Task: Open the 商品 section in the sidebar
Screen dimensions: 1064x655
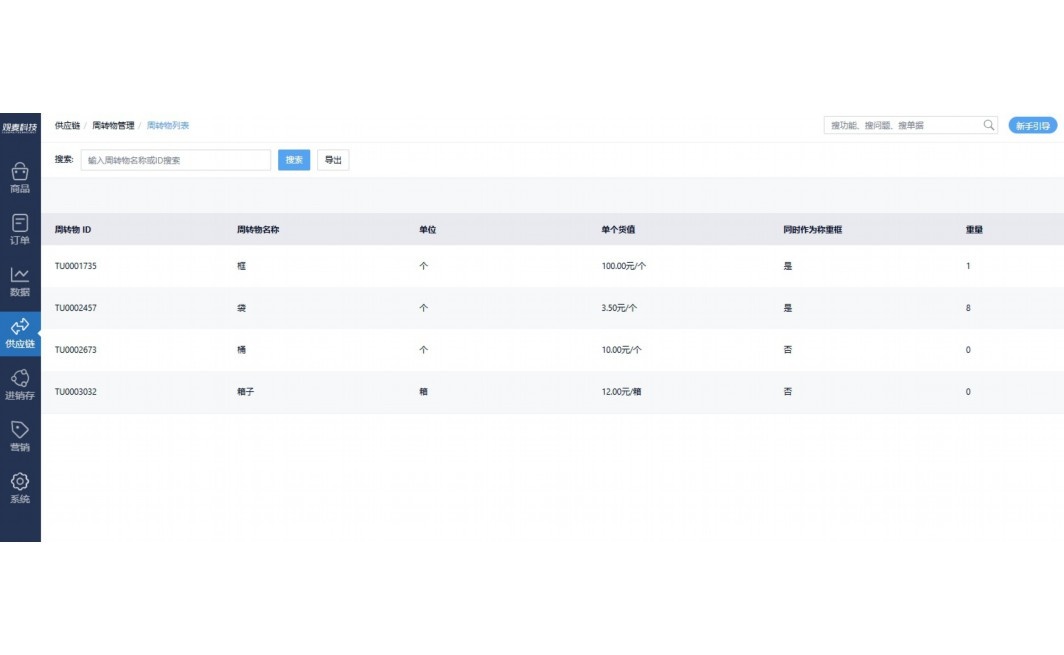Action: [x=20, y=177]
